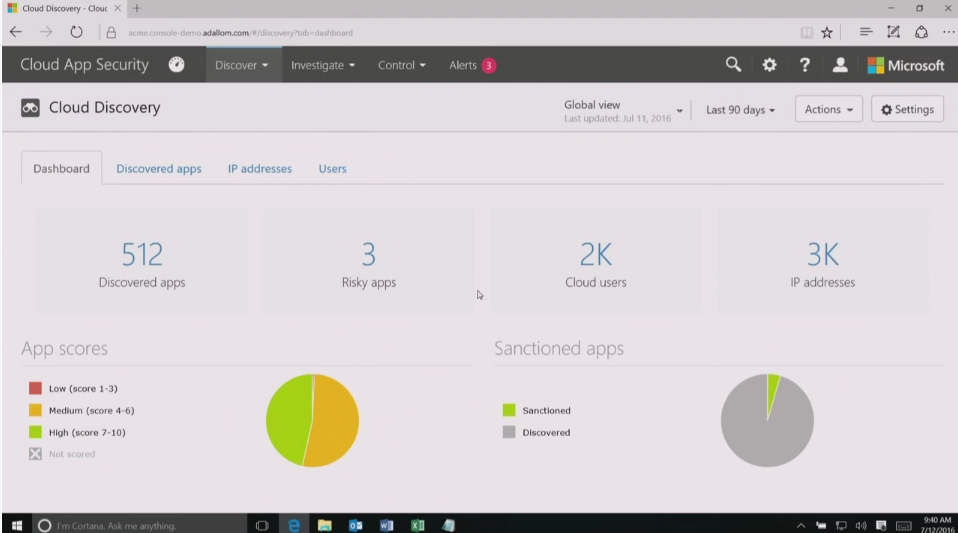Click the browser address bar

(x=450, y=32)
